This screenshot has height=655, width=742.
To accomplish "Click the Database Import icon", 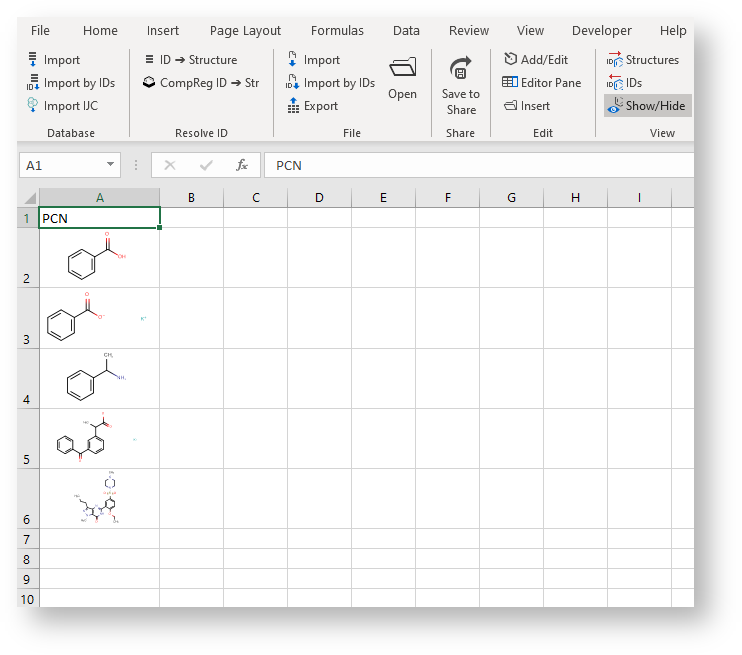I will tap(33, 60).
